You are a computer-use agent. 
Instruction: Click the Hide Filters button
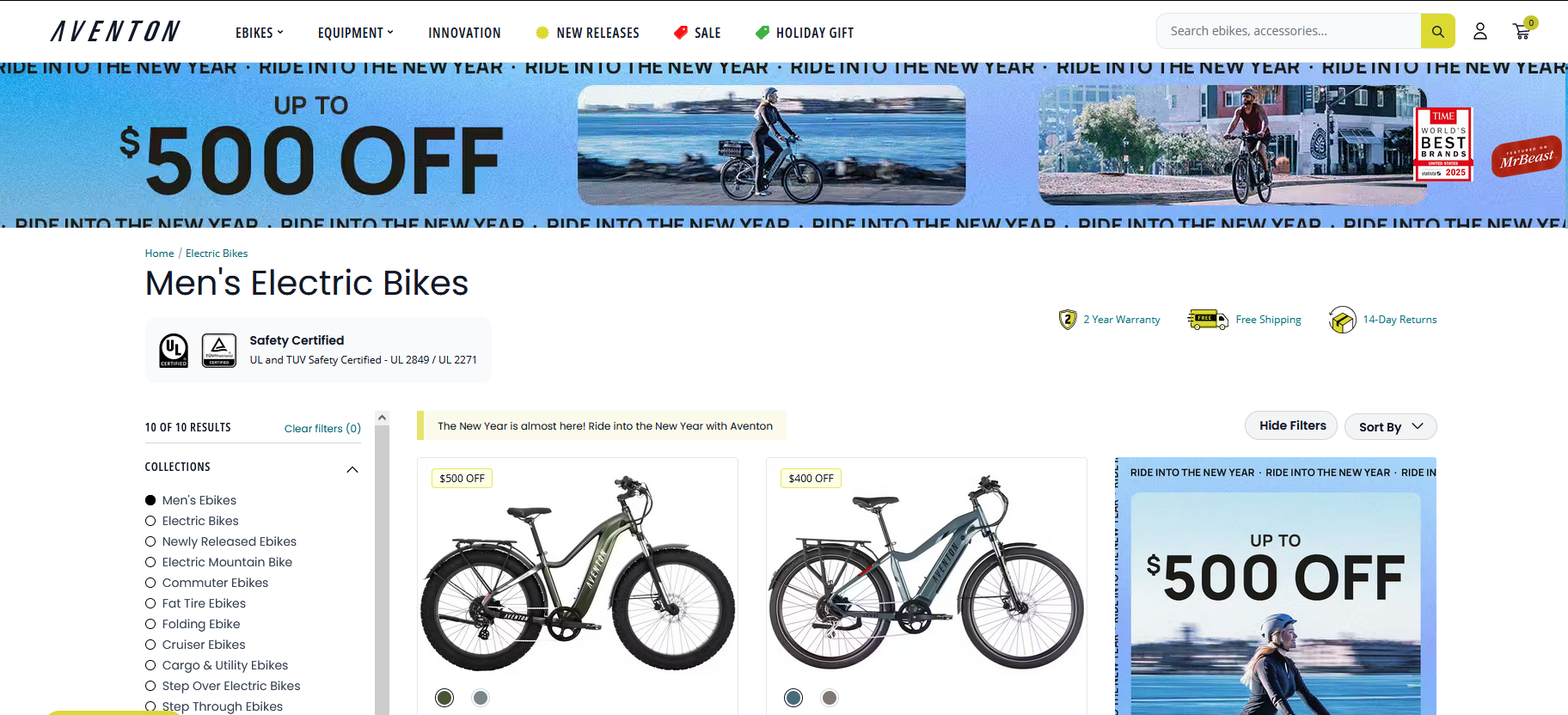[1291, 425]
